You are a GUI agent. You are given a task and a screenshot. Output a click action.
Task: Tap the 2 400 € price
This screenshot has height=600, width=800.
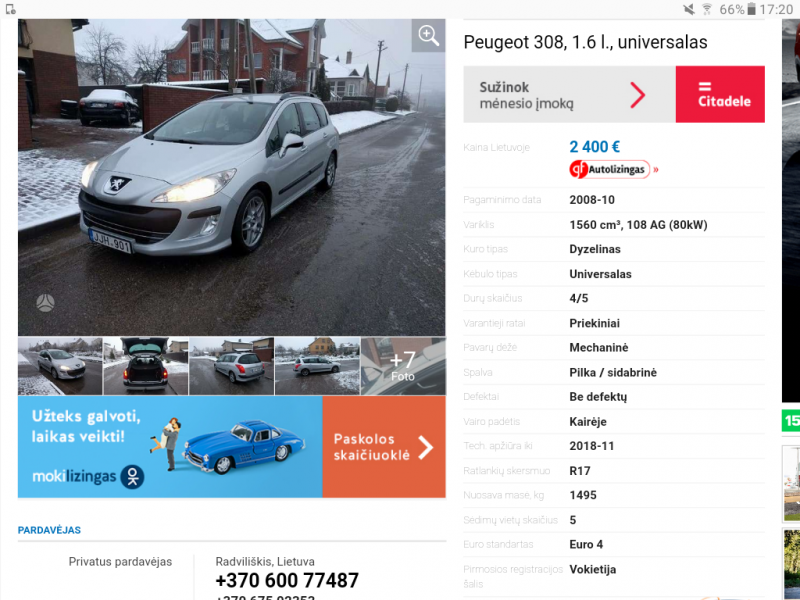[x=594, y=147]
